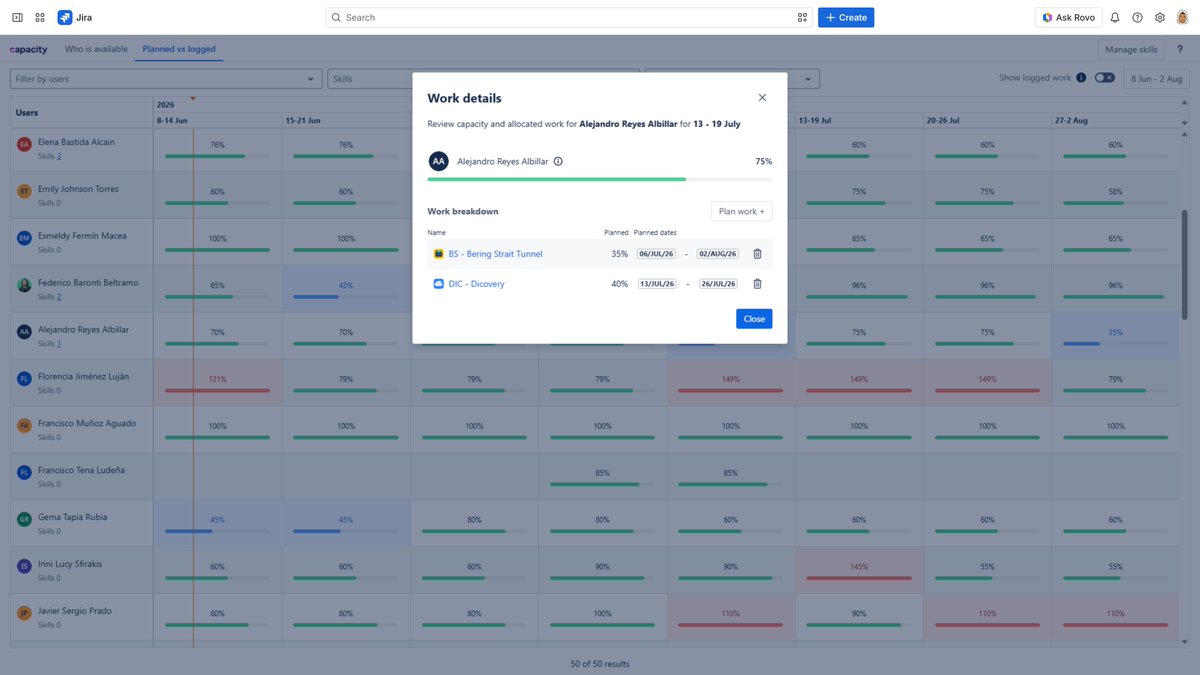Click Florencia's 121% over-capacity bar
The image size is (1200, 675).
218,390
